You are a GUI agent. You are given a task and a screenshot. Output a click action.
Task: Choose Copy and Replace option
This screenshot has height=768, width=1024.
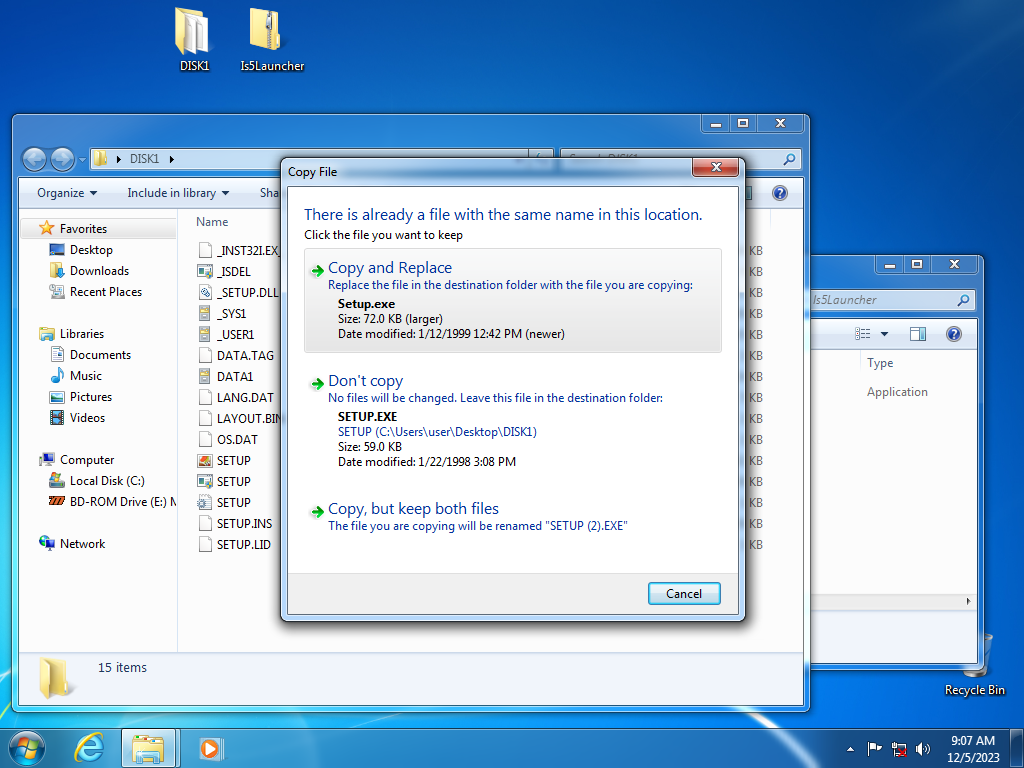click(390, 268)
